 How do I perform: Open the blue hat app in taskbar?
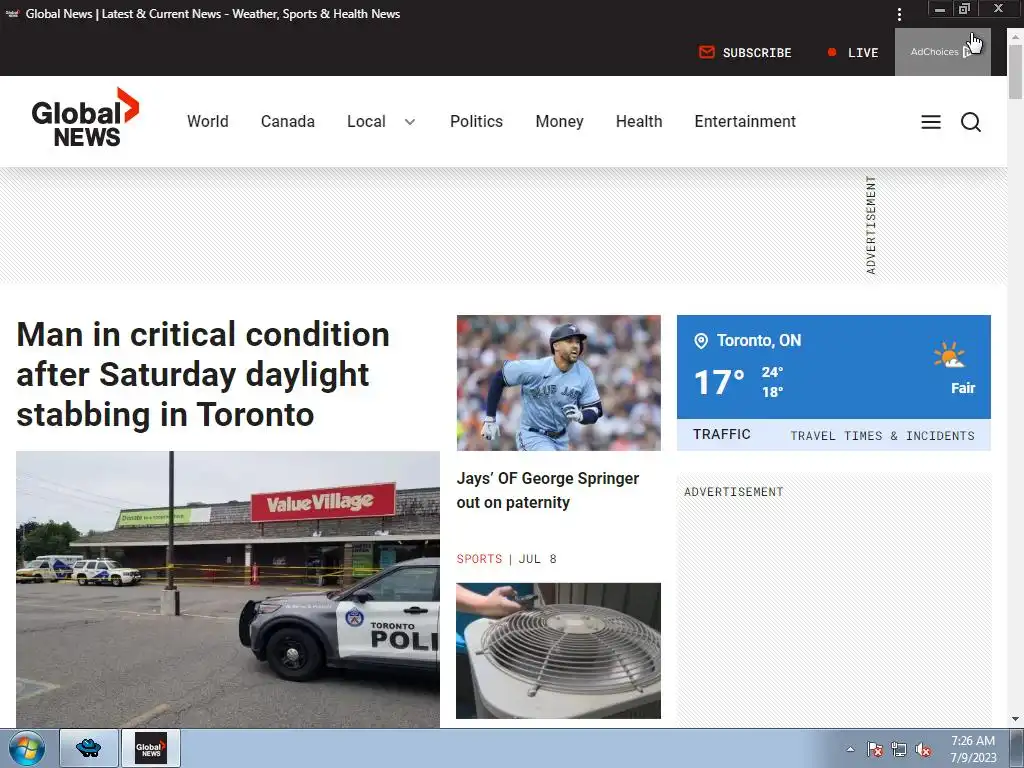tap(89, 748)
